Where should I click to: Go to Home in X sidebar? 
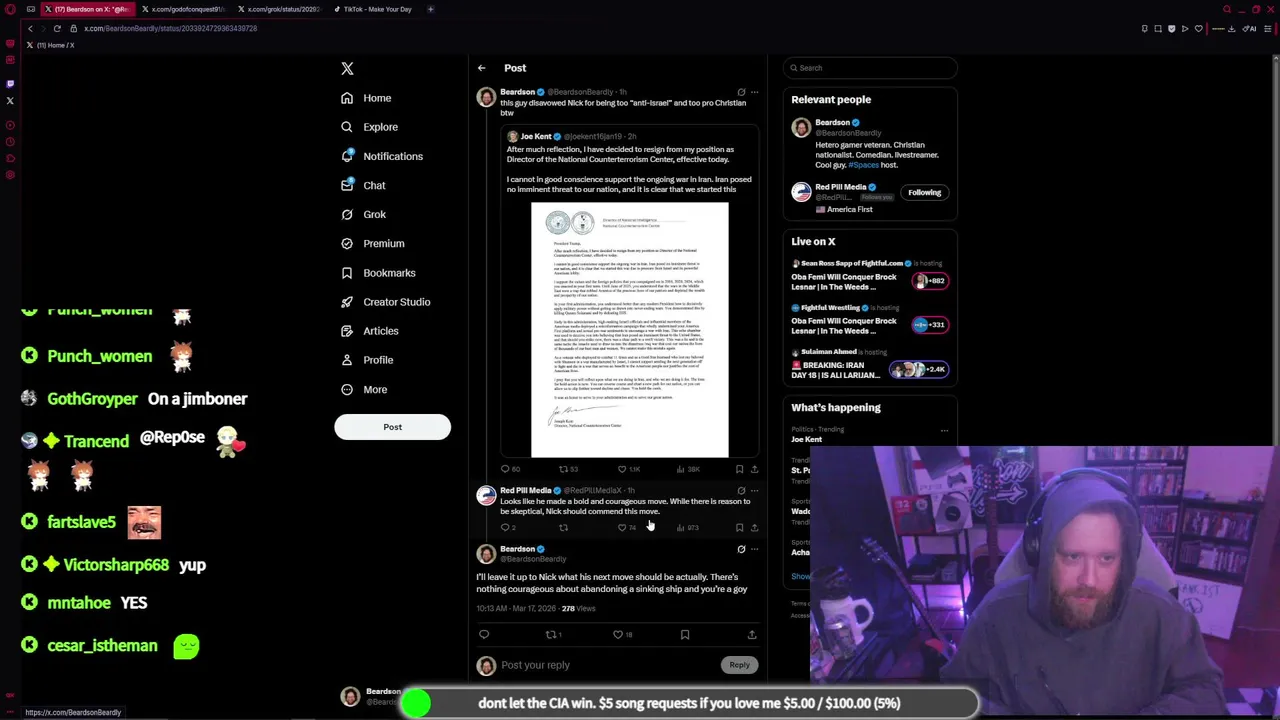tap(366, 98)
